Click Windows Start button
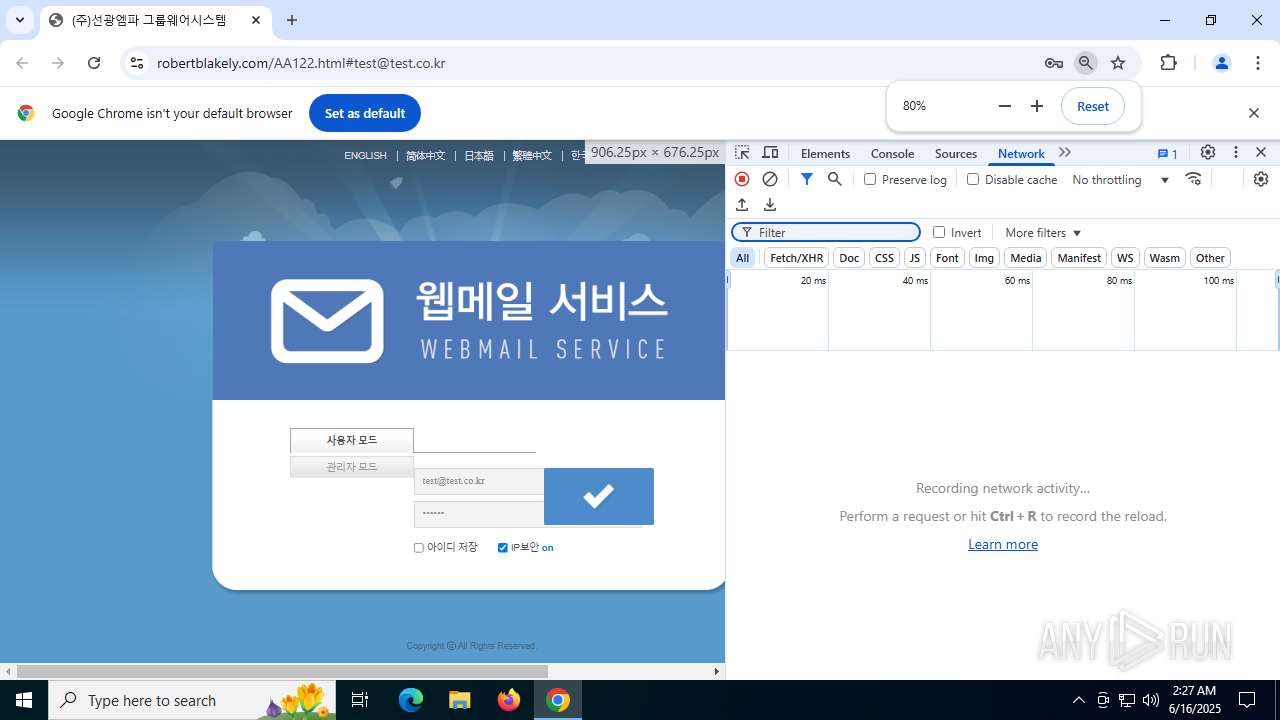1280x720 pixels. [x=24, y=700]
